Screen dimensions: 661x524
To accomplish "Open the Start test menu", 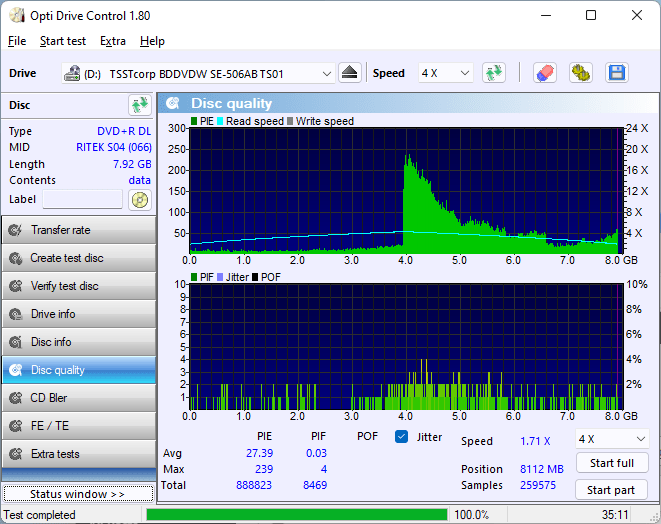I will [x=63, y=41].
